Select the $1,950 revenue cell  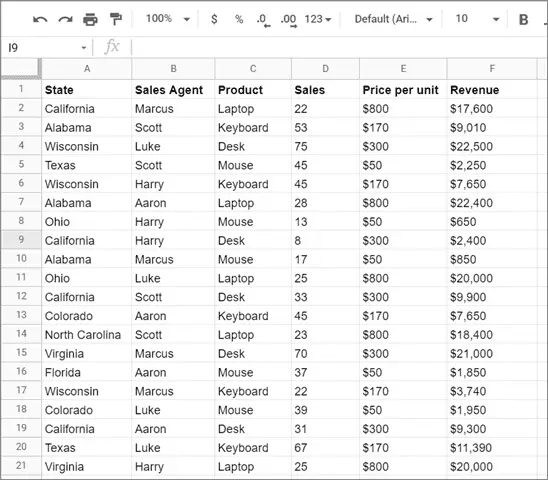[x=492, y=410]
